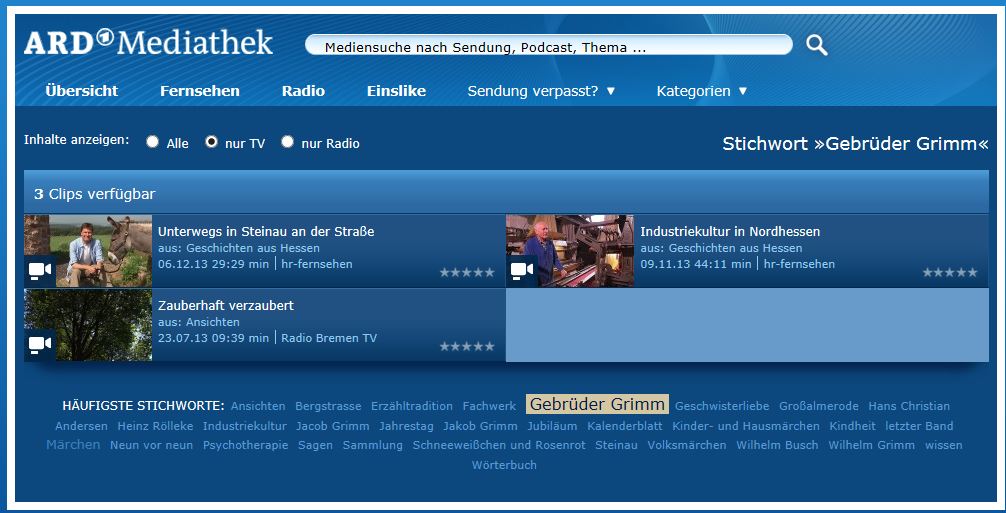Click the Geschwisterliebe keyword tag
1006x513 pixels.
(722, 407)
